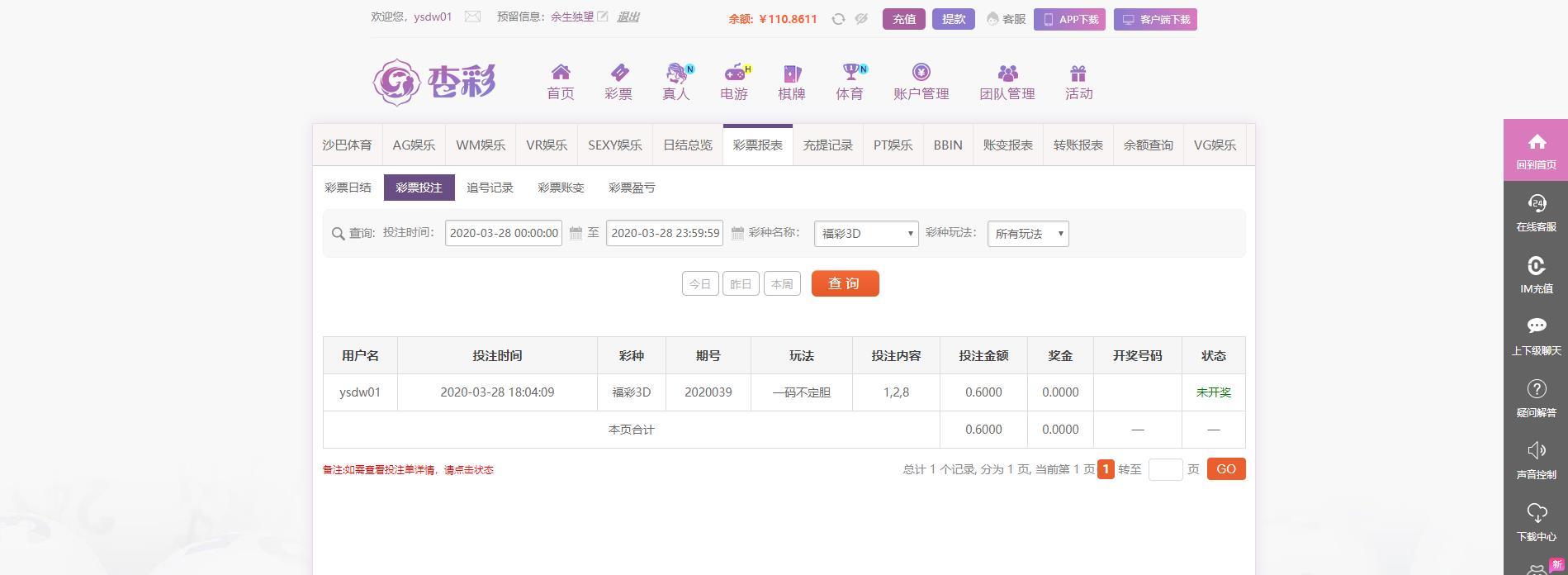Switch to 日结总览 tab
1568x575 pixels.
click(x=688, y=145)
